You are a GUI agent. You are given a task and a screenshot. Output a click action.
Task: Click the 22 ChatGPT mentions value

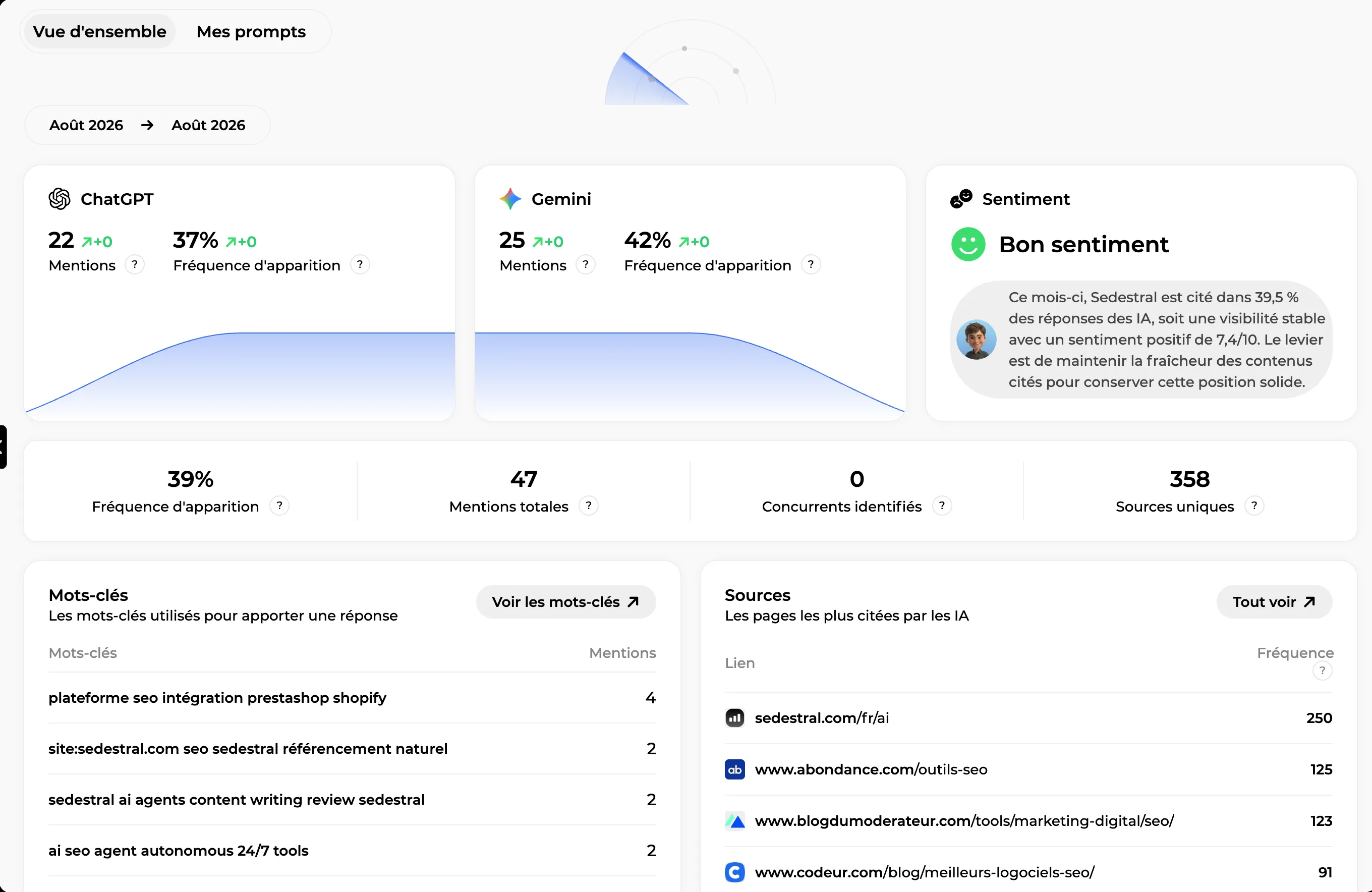pos(61,240)
